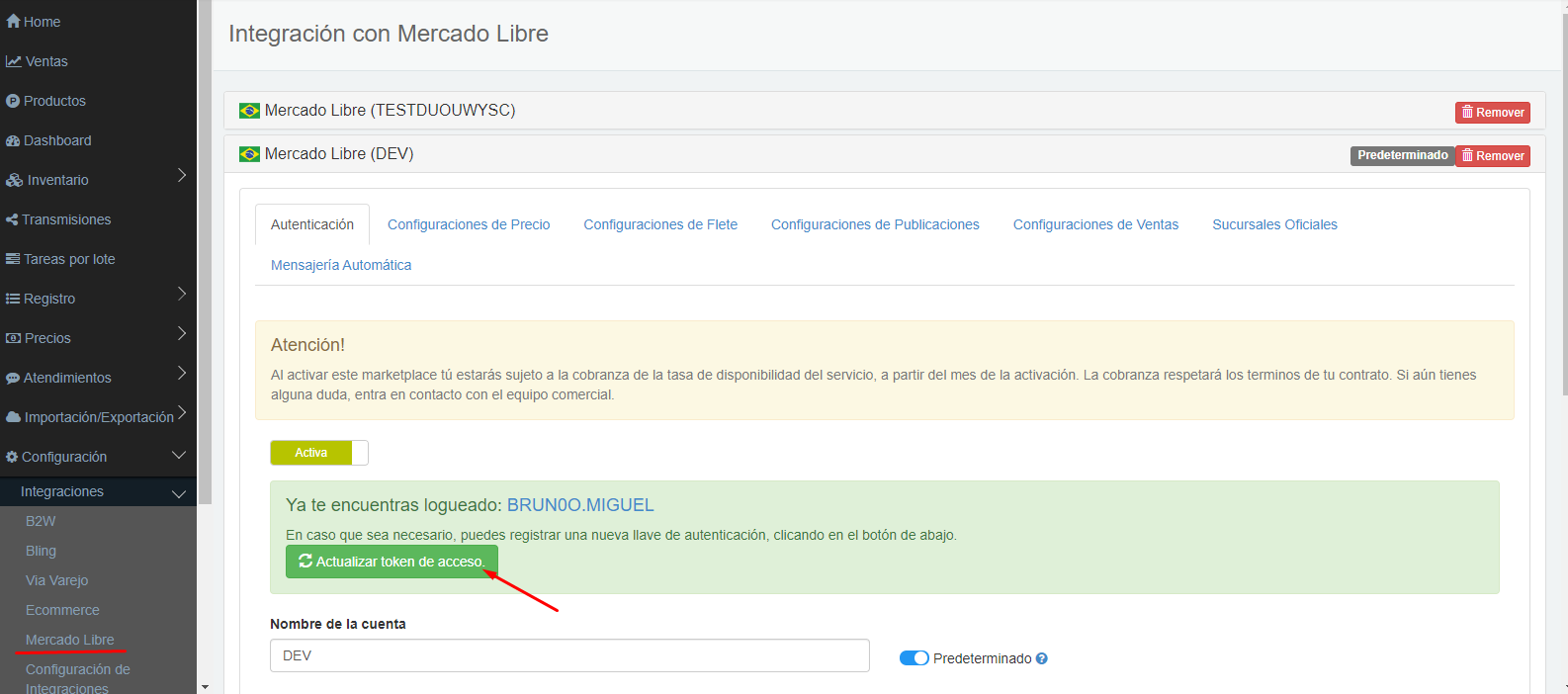Click the Inventario boxes icon

point(15,180)
